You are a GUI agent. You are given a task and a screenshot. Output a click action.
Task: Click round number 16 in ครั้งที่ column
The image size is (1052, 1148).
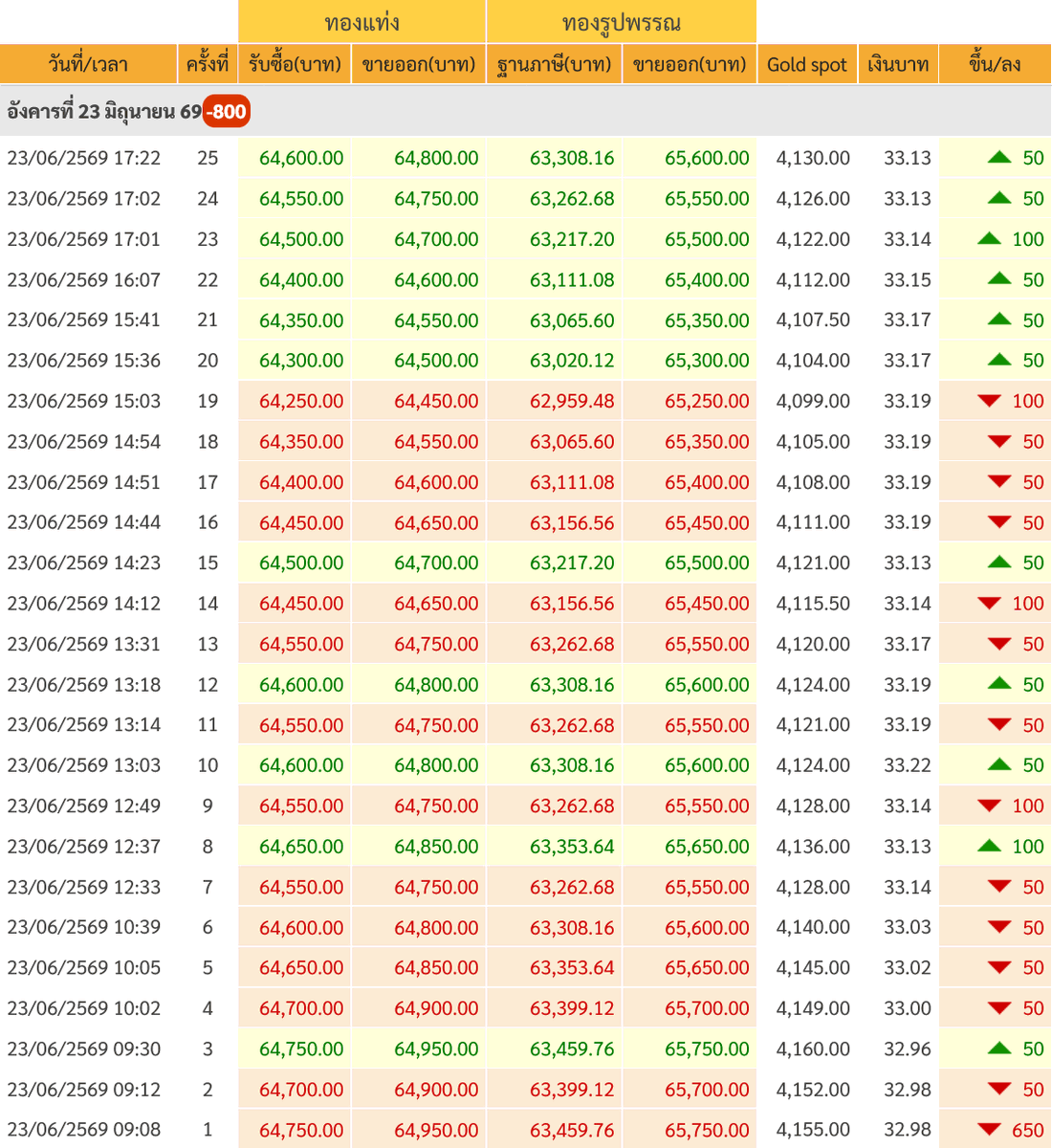tap(208, 522)
